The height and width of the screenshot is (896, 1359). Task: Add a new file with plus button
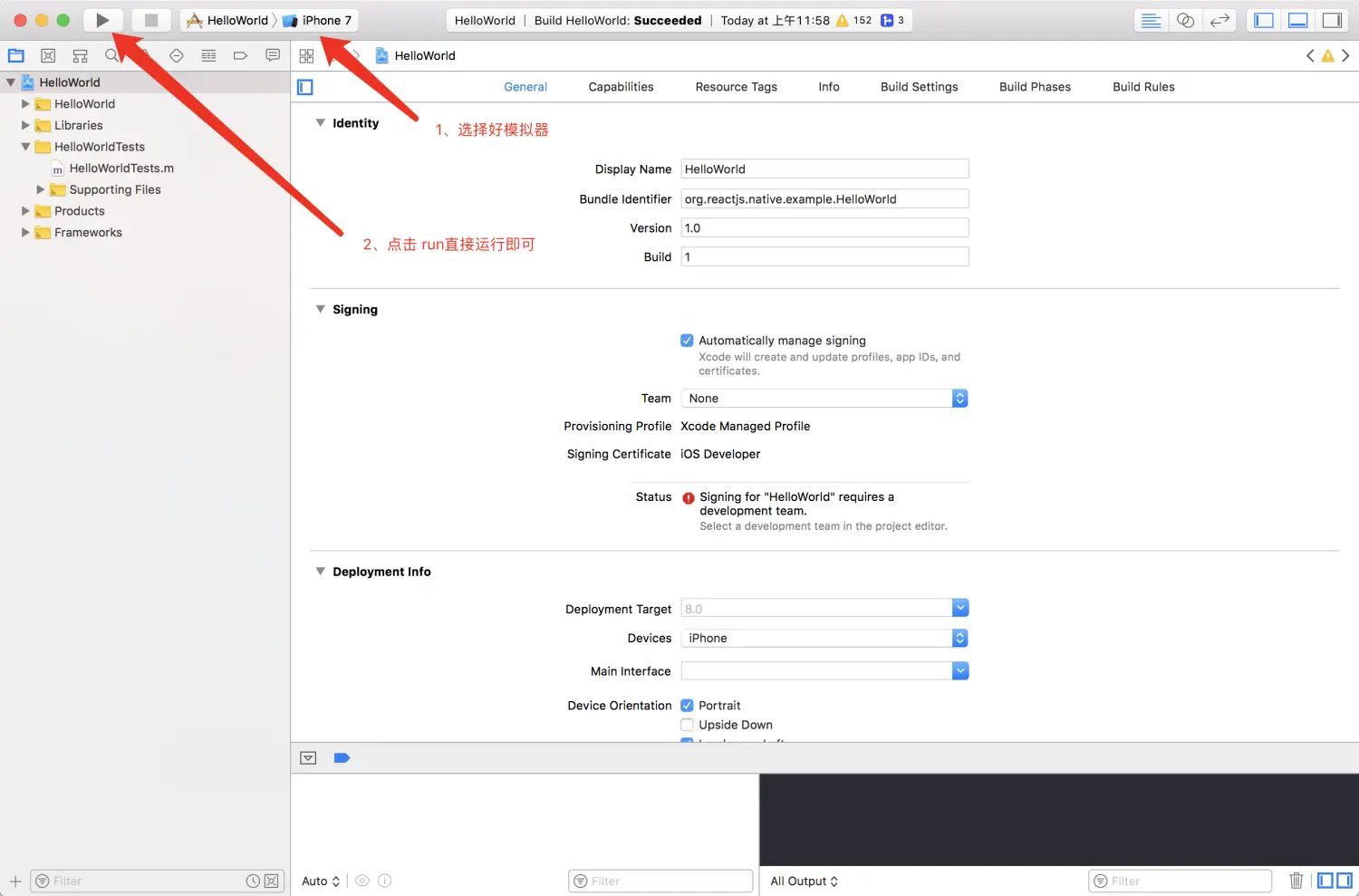(x=15, y=881)
